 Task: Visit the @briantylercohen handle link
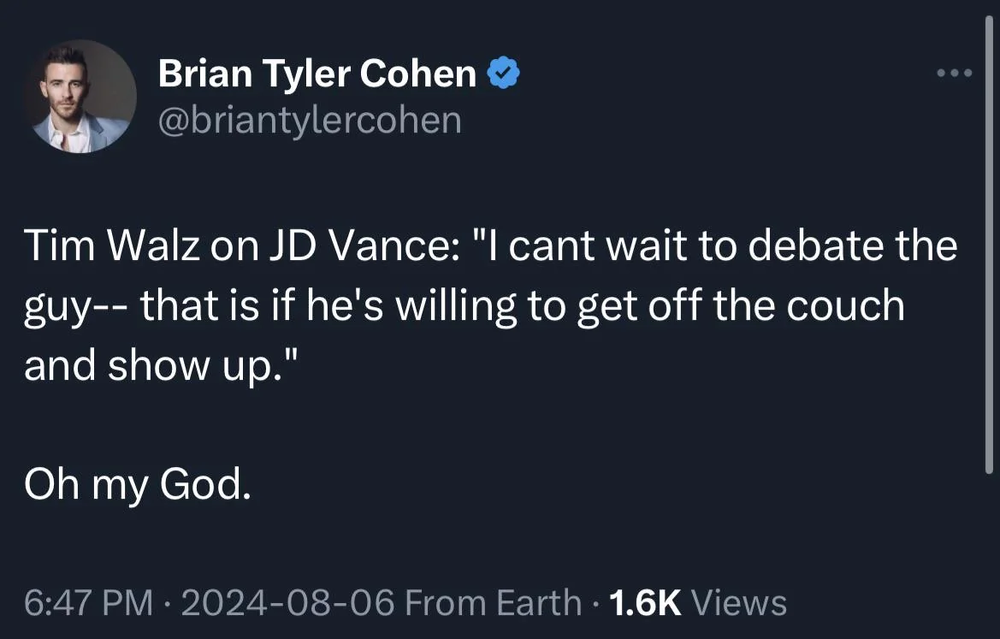point(309,120)
